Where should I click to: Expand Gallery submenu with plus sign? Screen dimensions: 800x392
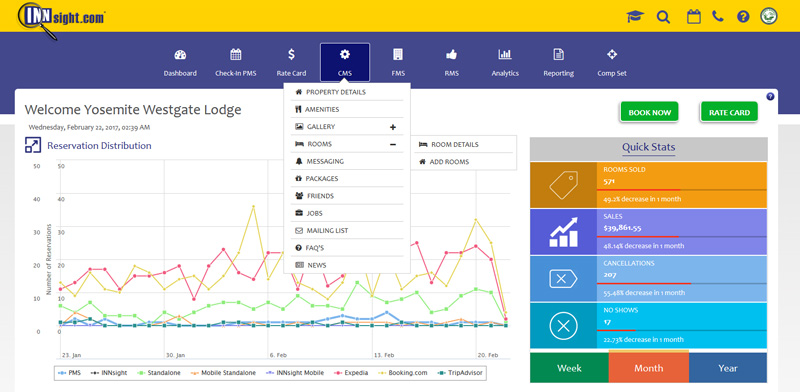point(393,127)
